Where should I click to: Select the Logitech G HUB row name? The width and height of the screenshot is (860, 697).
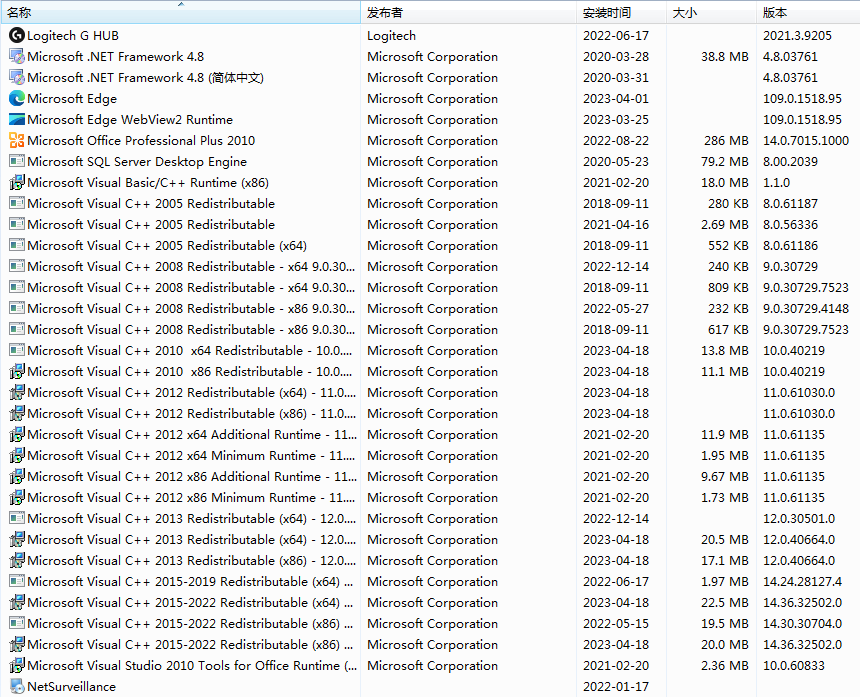73,36
